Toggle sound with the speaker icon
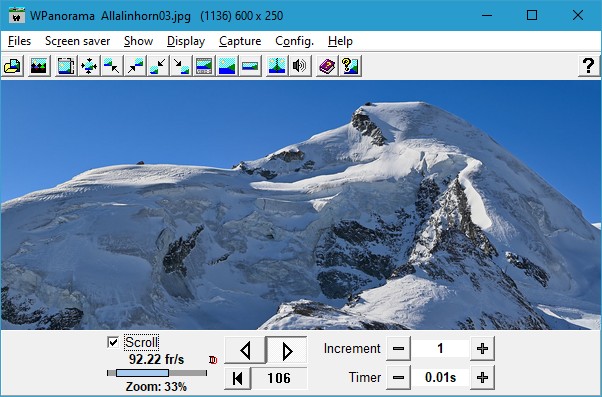The image size is (602, 397). click(x=300, y=66)
